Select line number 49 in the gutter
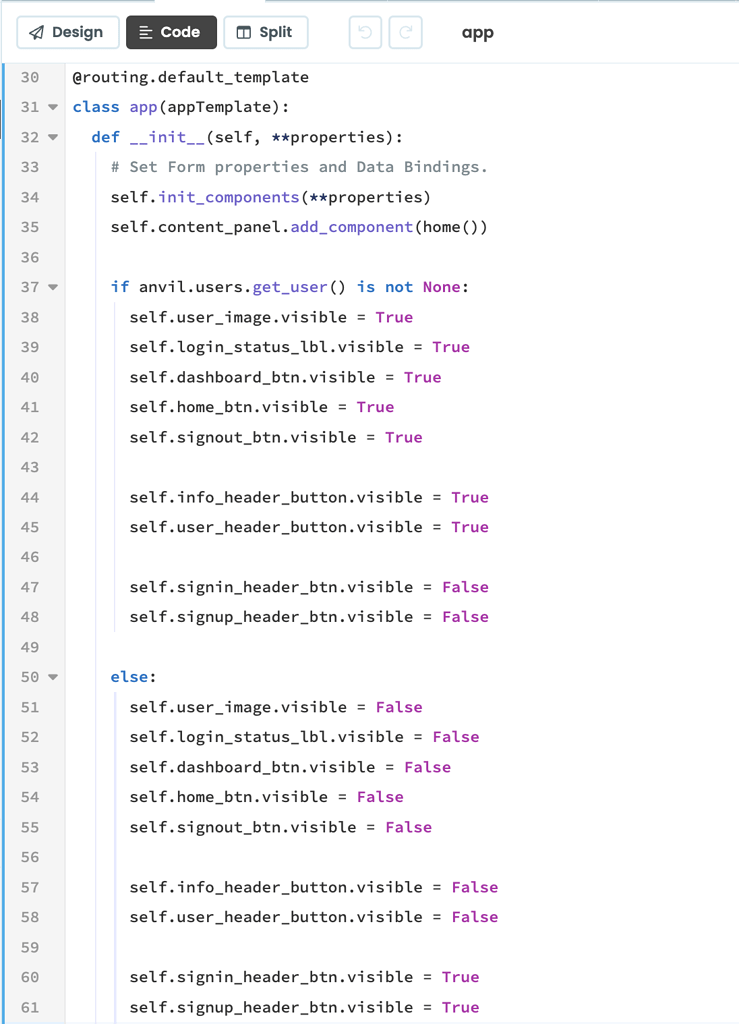739x1024 pixels. 30,647
